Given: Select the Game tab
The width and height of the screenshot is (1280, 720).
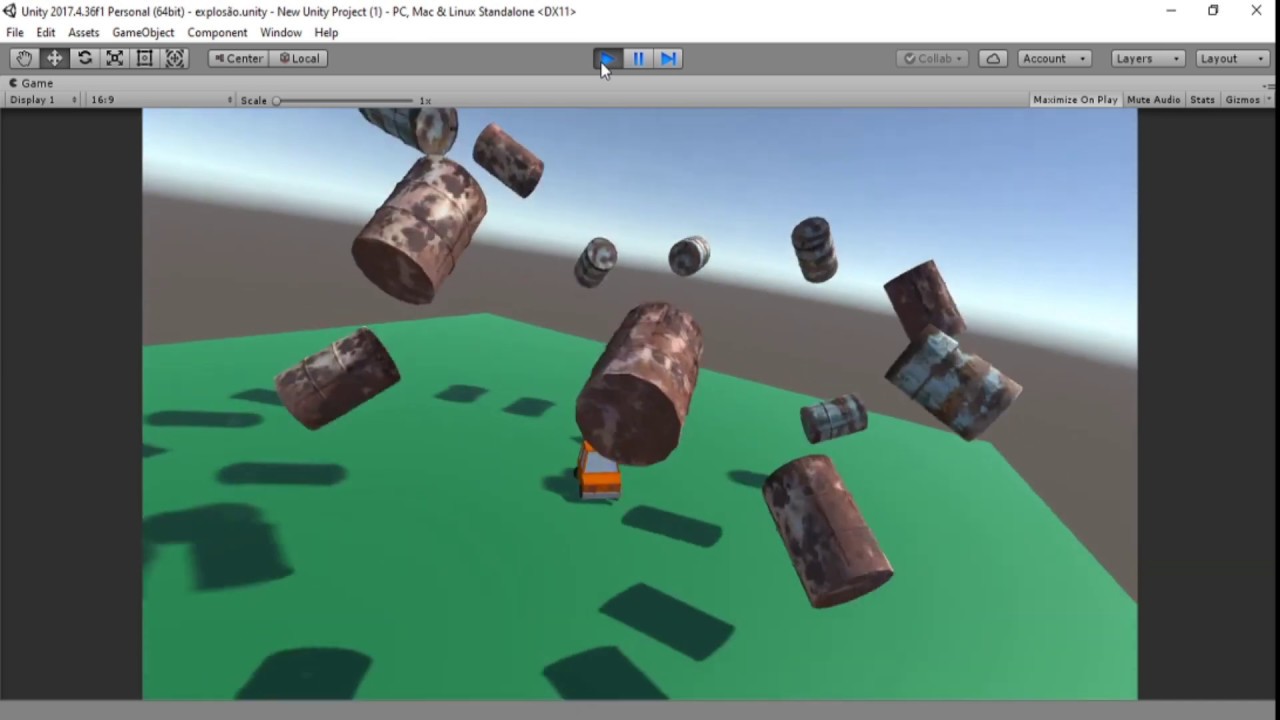Looking at the screenshot, I should 31,83.
